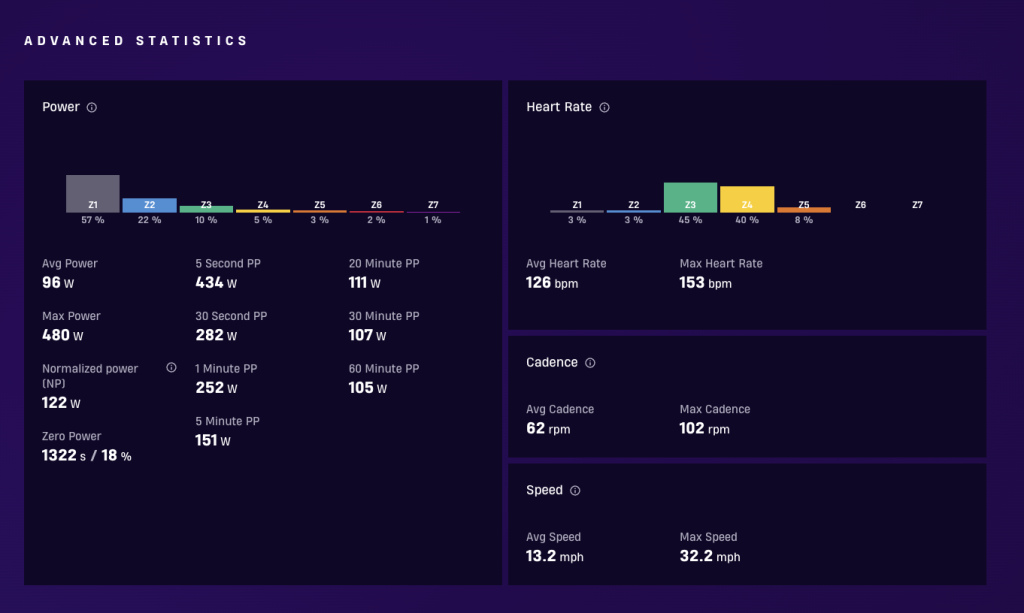The width and height of the screenshot is (1024, 613).
Task: Click the Max Speed value 32.2 mph
Action: click(710, 556)
